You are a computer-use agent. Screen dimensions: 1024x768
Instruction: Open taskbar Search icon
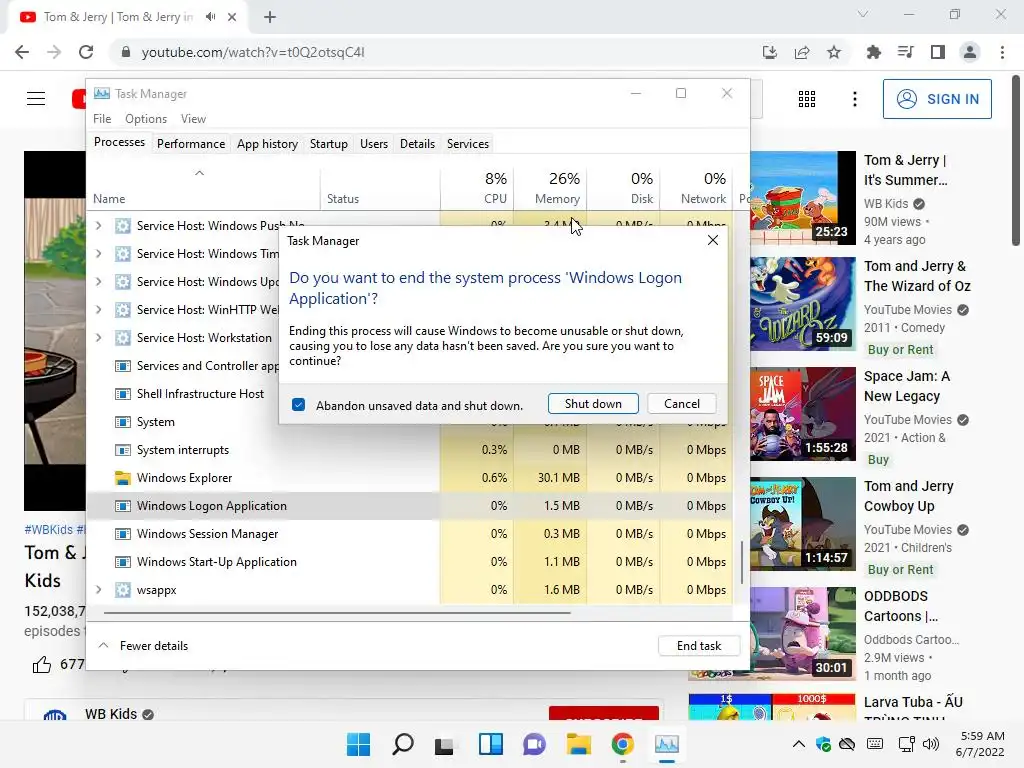[402, 744]
